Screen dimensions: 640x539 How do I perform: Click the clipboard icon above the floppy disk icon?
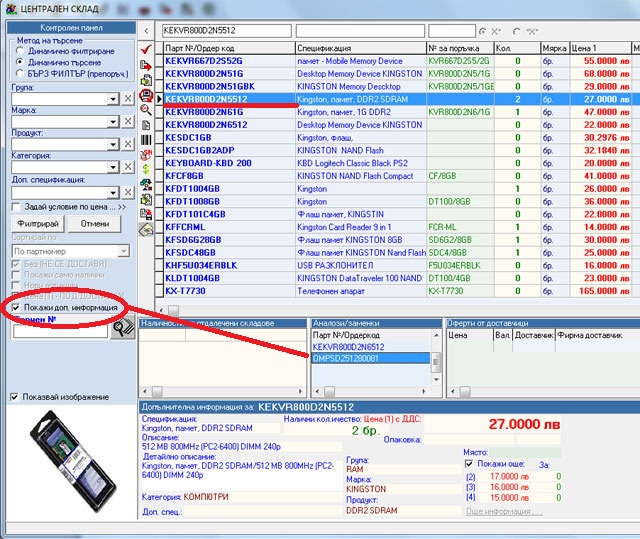(146, 200)
